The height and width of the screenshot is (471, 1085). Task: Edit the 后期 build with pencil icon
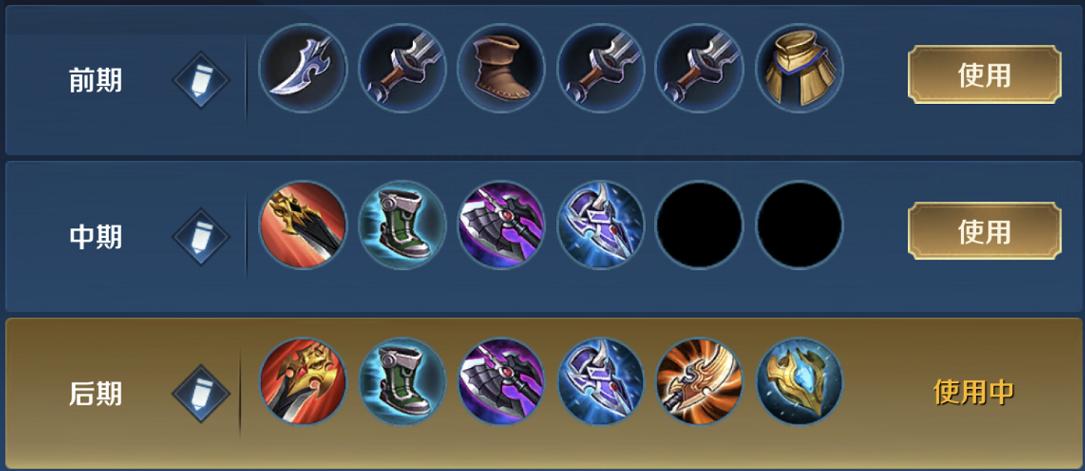point(201,393)
